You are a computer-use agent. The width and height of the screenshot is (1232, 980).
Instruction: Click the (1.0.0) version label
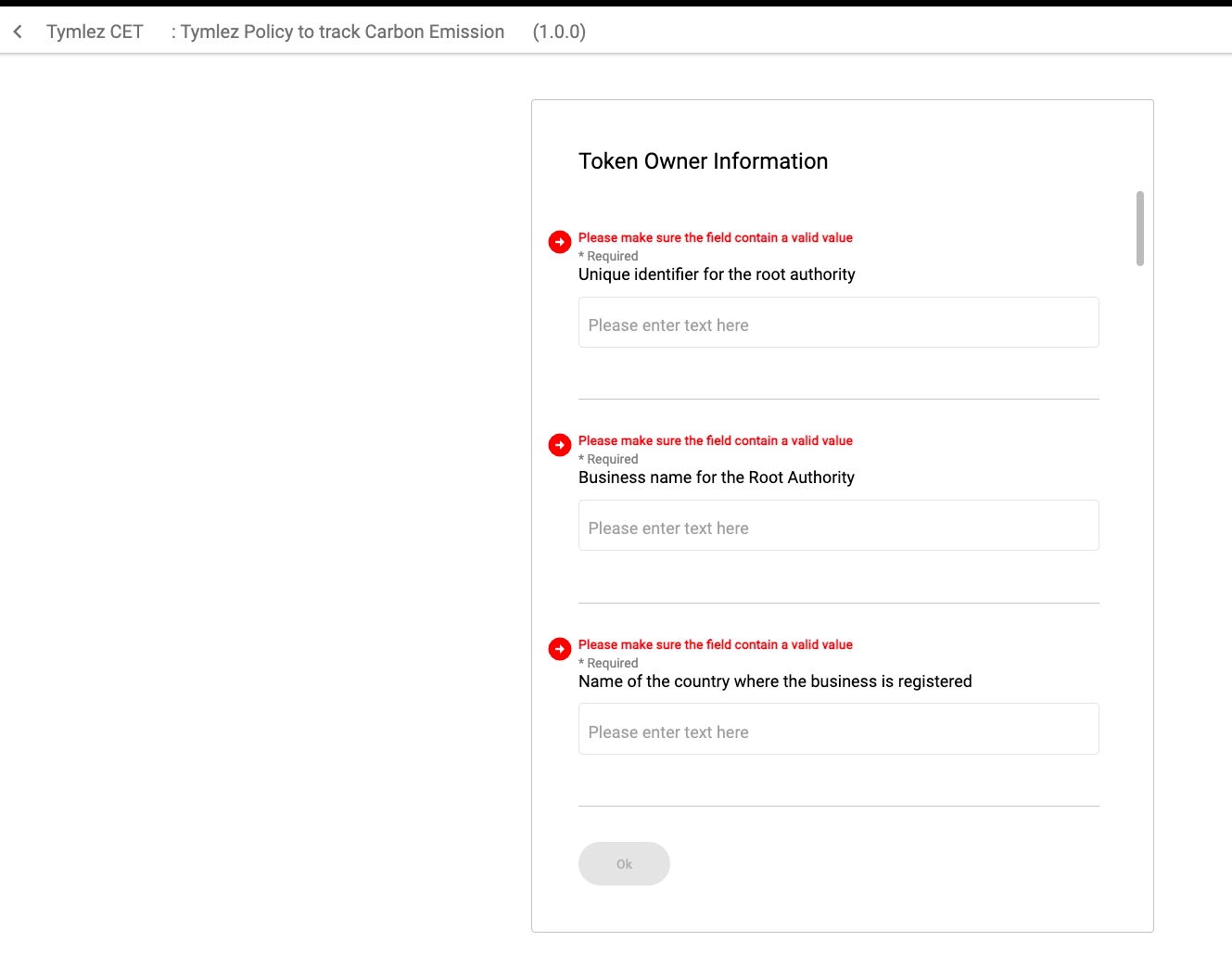pos(559,32)
